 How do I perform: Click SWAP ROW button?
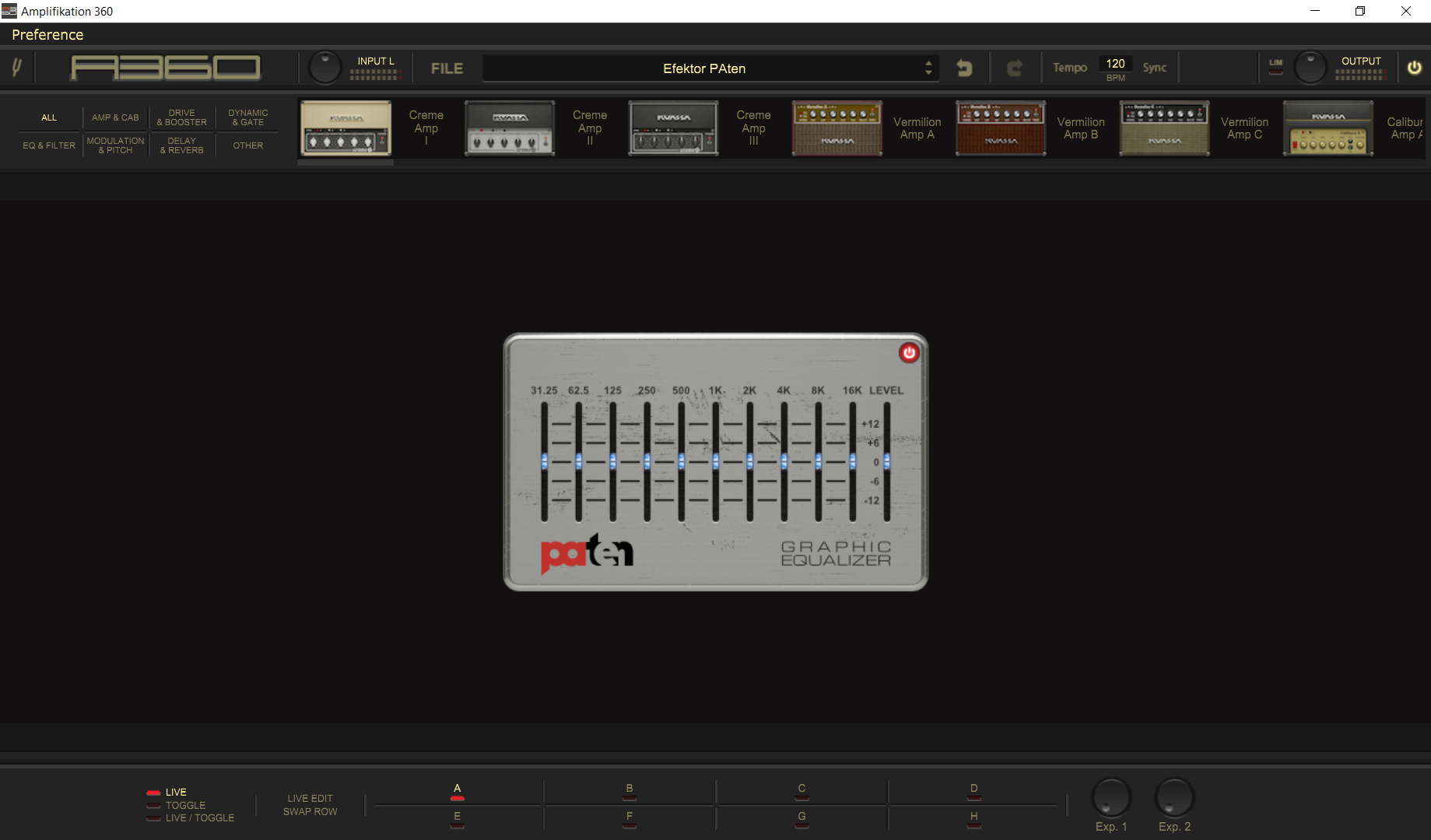point(310,811)
